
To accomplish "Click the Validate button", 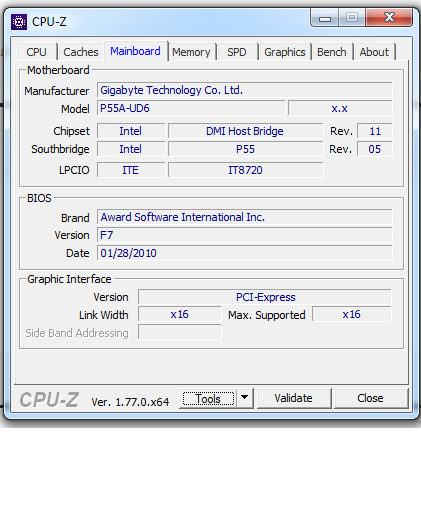I will pyautogui.click(x=294, y=398).
